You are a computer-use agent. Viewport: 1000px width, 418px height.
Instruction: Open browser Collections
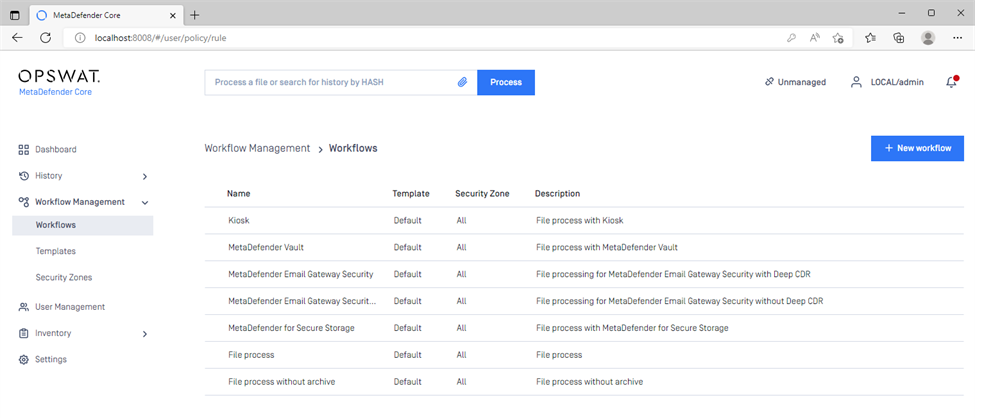pos(899,38)
